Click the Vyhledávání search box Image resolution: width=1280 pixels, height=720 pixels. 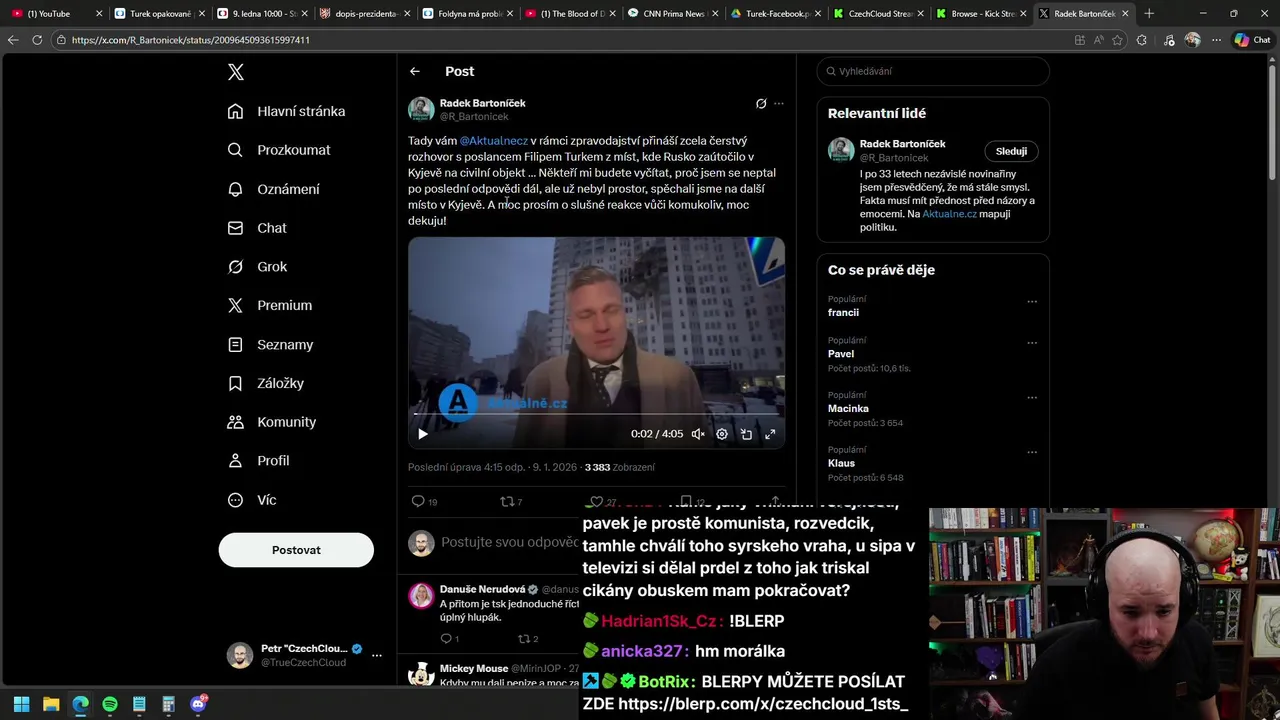(933, 71)
